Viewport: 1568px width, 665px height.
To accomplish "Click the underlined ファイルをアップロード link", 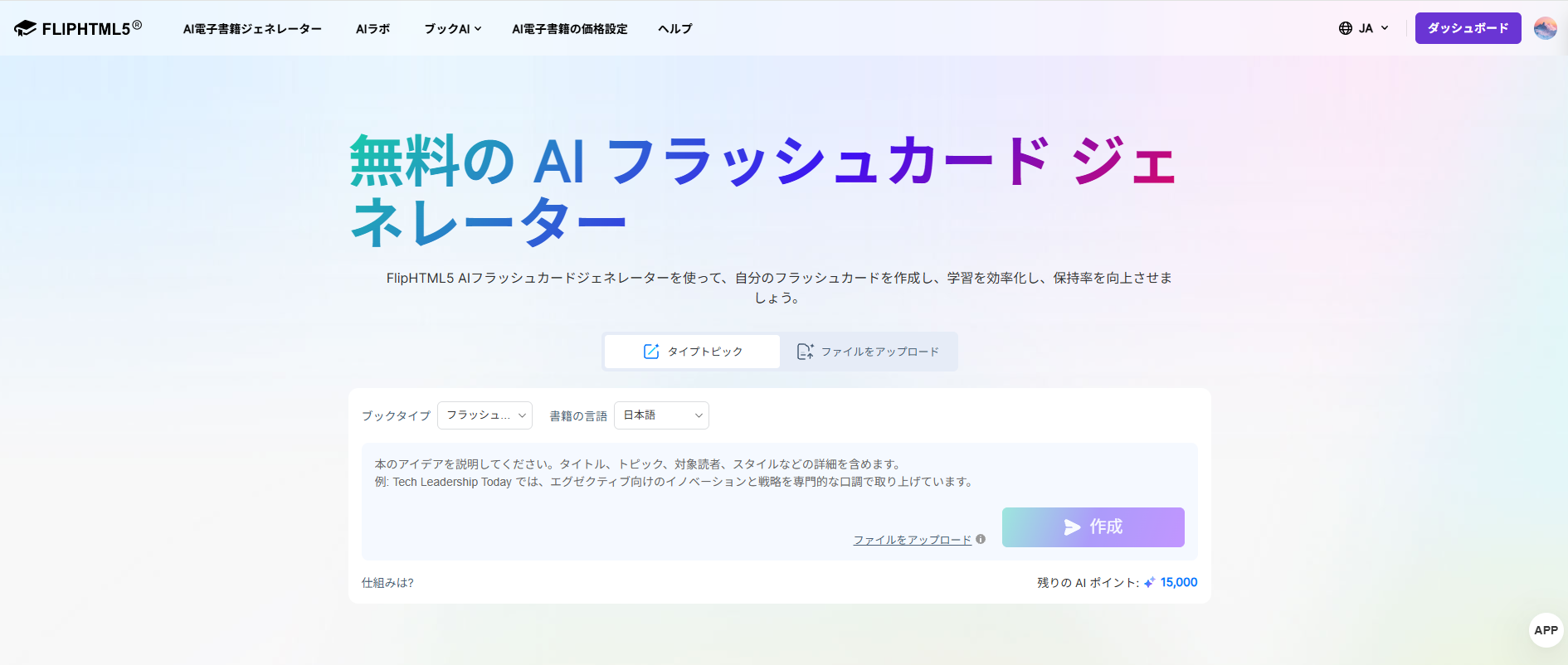I will coord(912,540).
